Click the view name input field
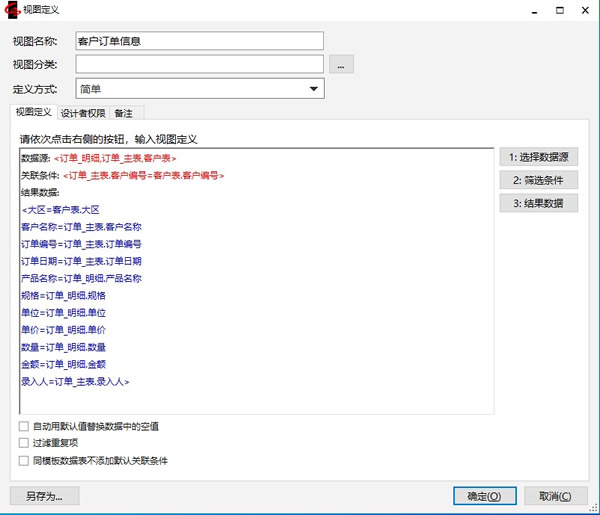The image size is (600, 515). pos(199,41)
